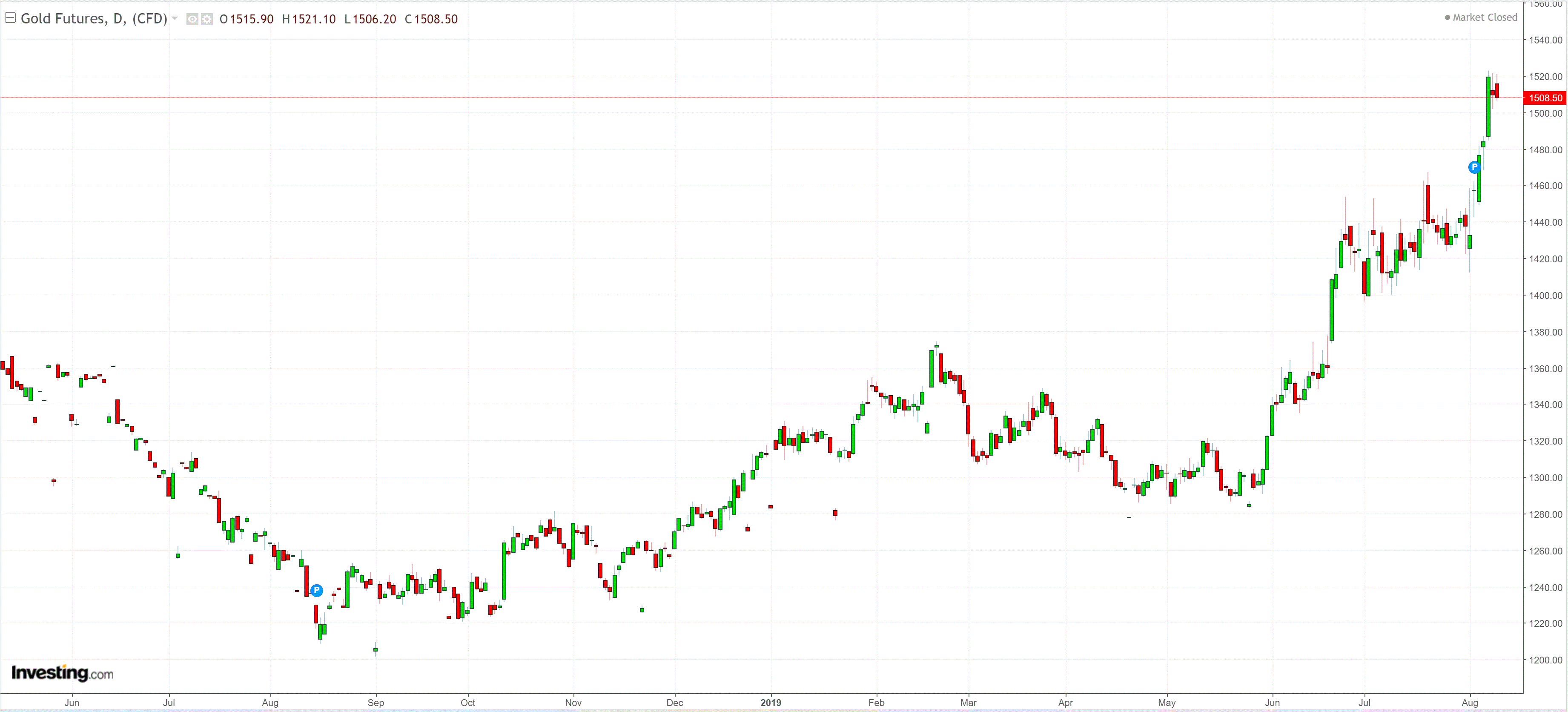
Task: Collapse the Gold Futures legend box
Action: pyautogui.click(x=10, y=18)
